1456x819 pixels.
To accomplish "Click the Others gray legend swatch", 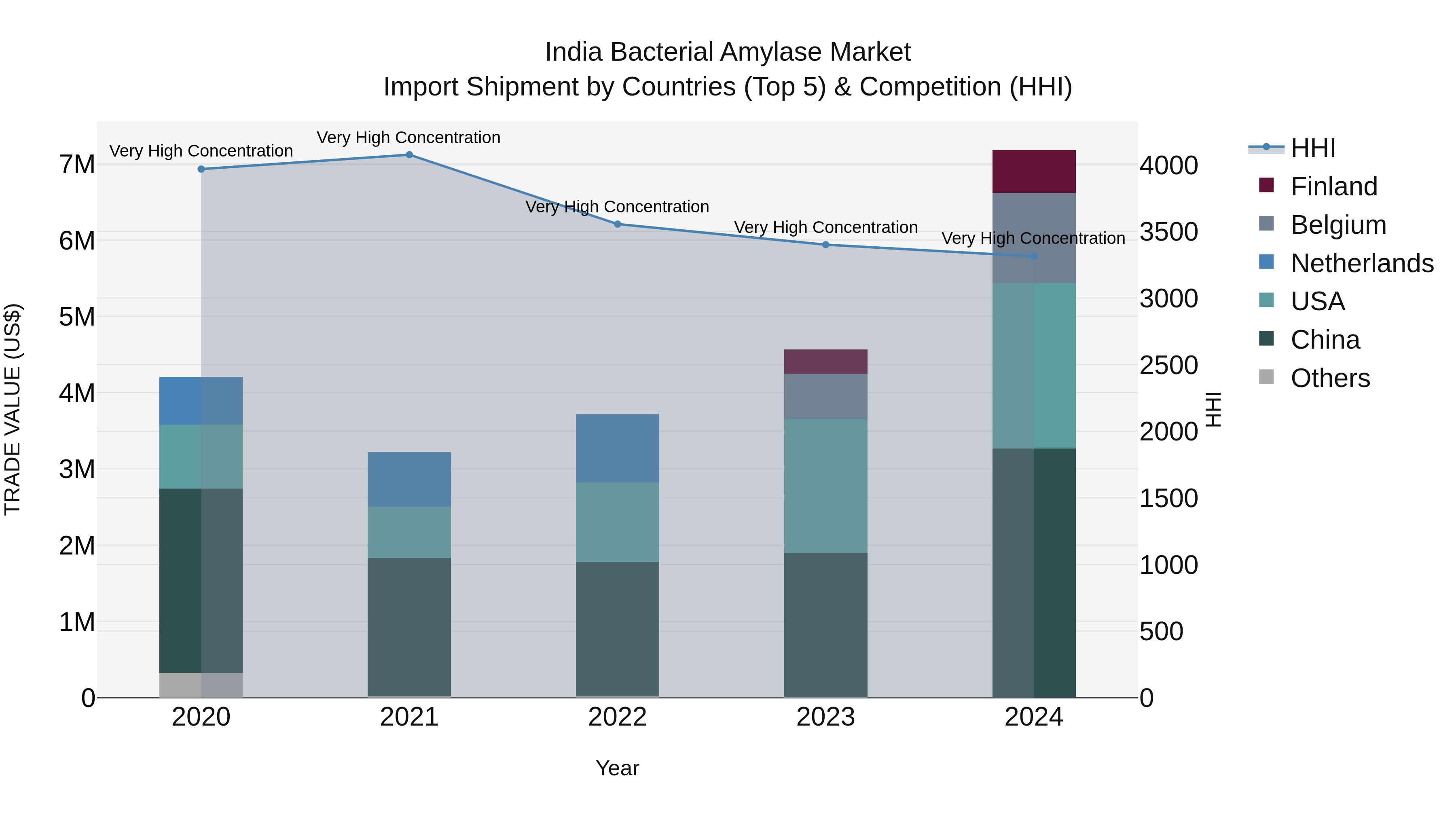I will pyautogui.click(x=1267, y=377).
